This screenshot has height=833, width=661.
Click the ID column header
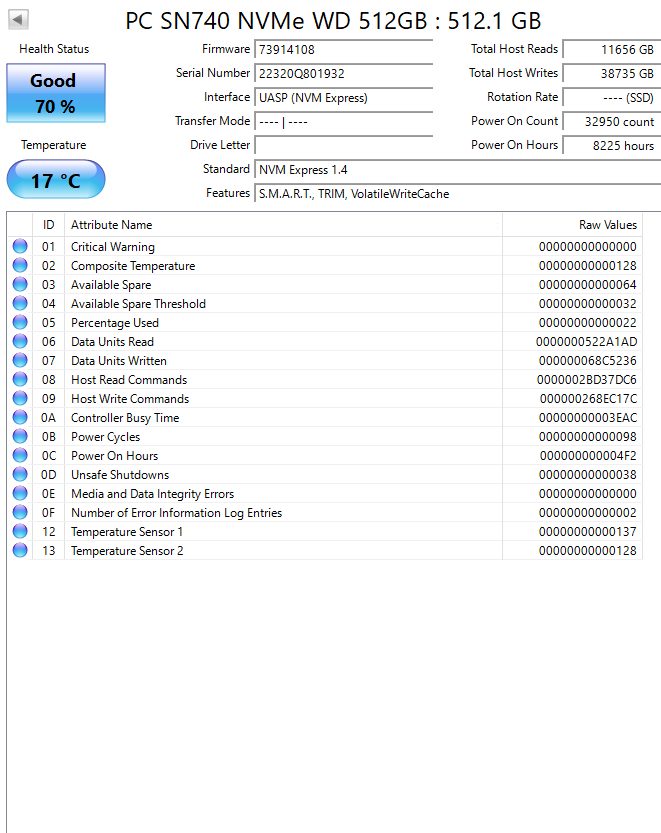click(48, 225)
